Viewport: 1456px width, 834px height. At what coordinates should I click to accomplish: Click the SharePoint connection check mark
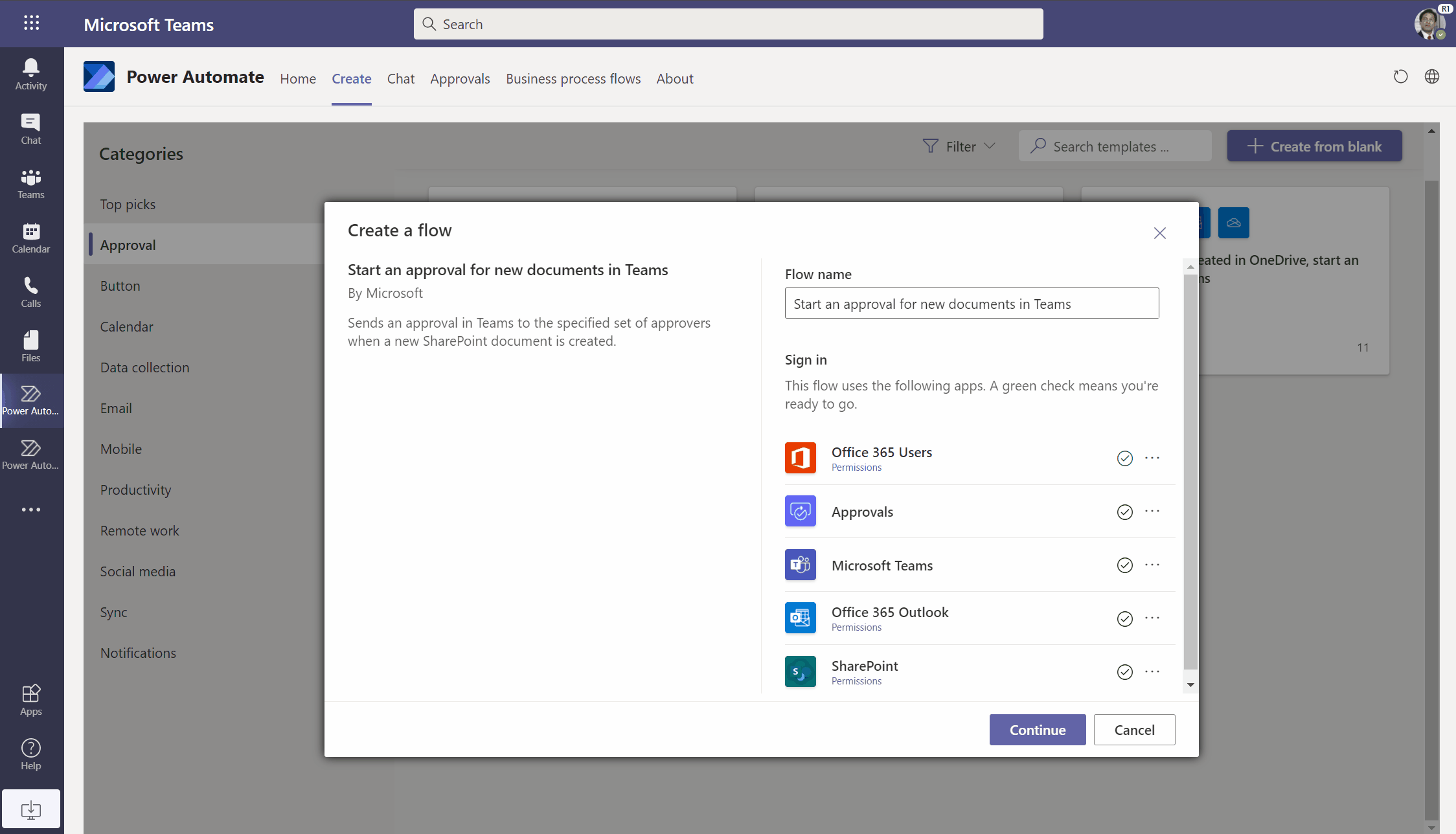point(1124,672)
